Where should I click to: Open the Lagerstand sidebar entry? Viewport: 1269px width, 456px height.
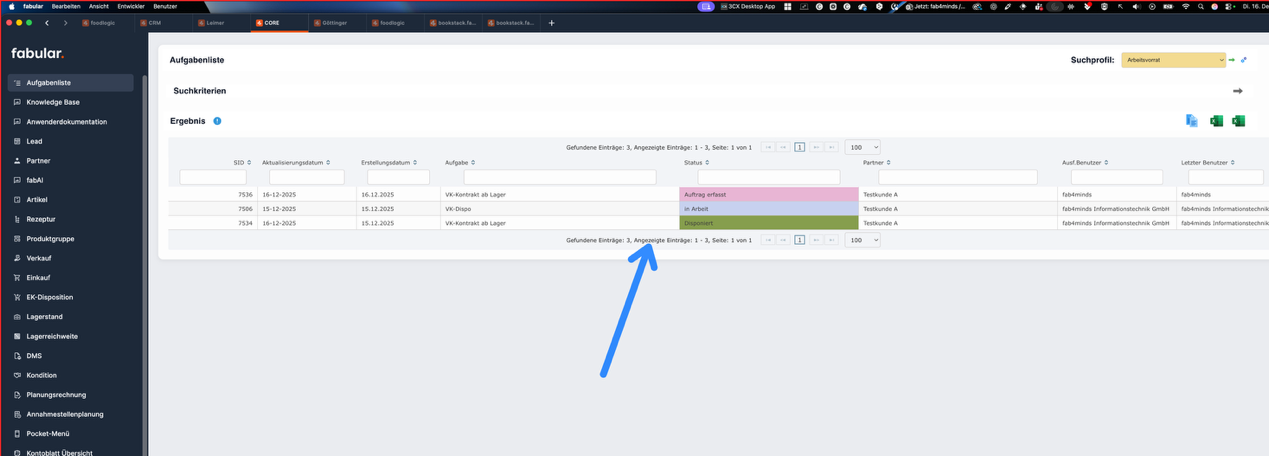coord(44,317)
